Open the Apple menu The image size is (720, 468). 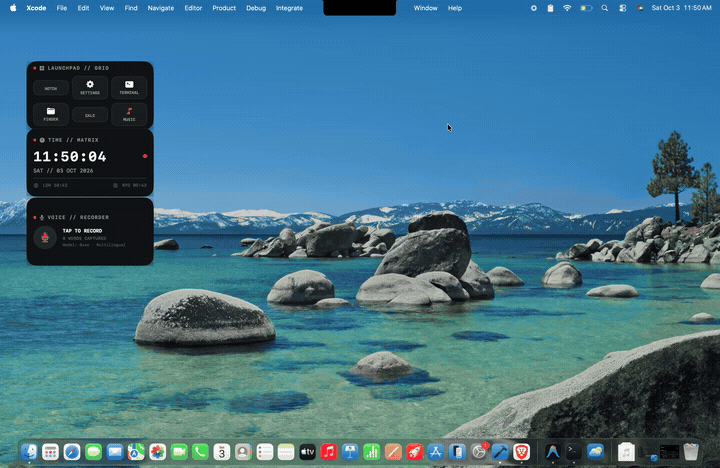[13, 8]
